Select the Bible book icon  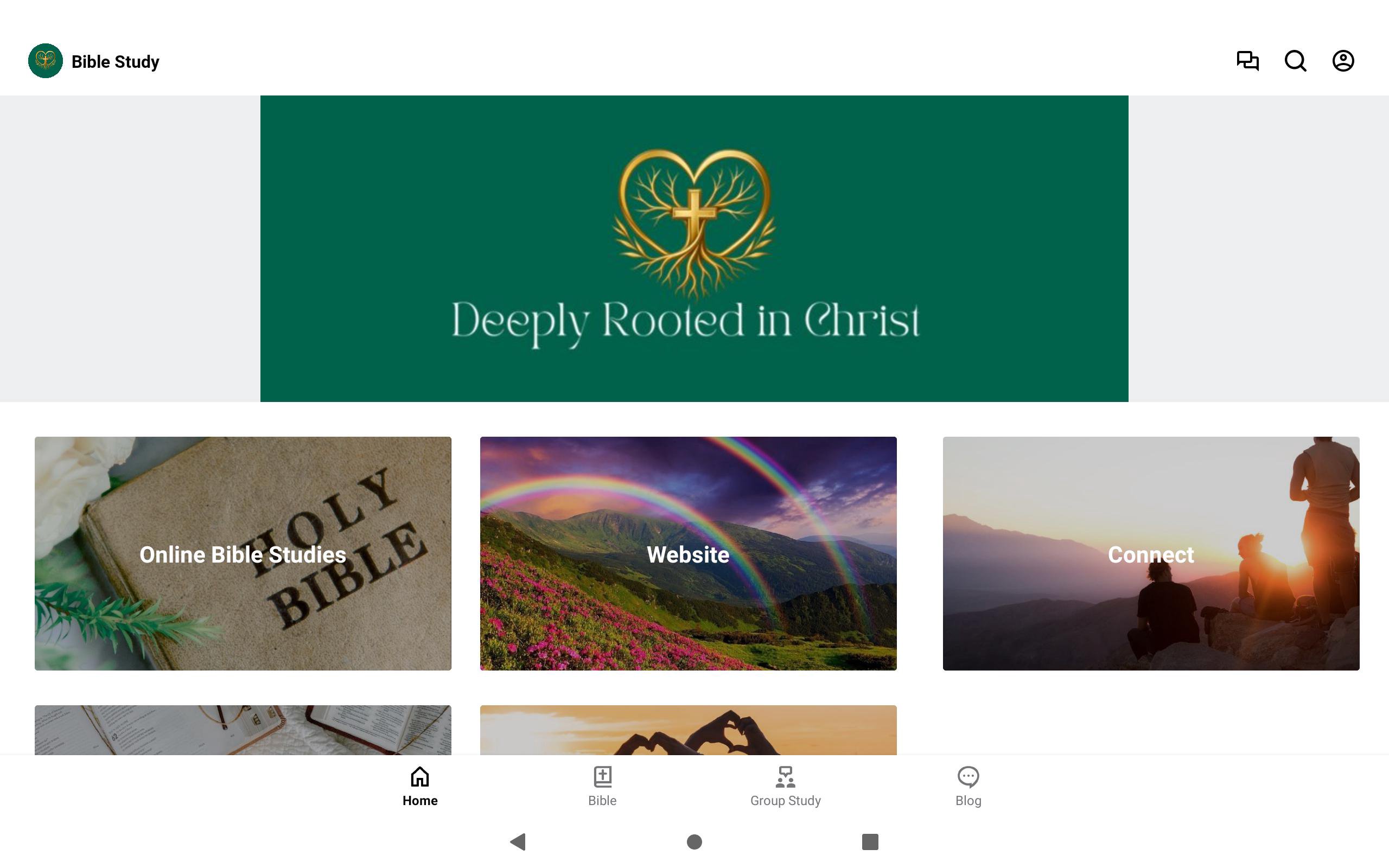(602, 777)
